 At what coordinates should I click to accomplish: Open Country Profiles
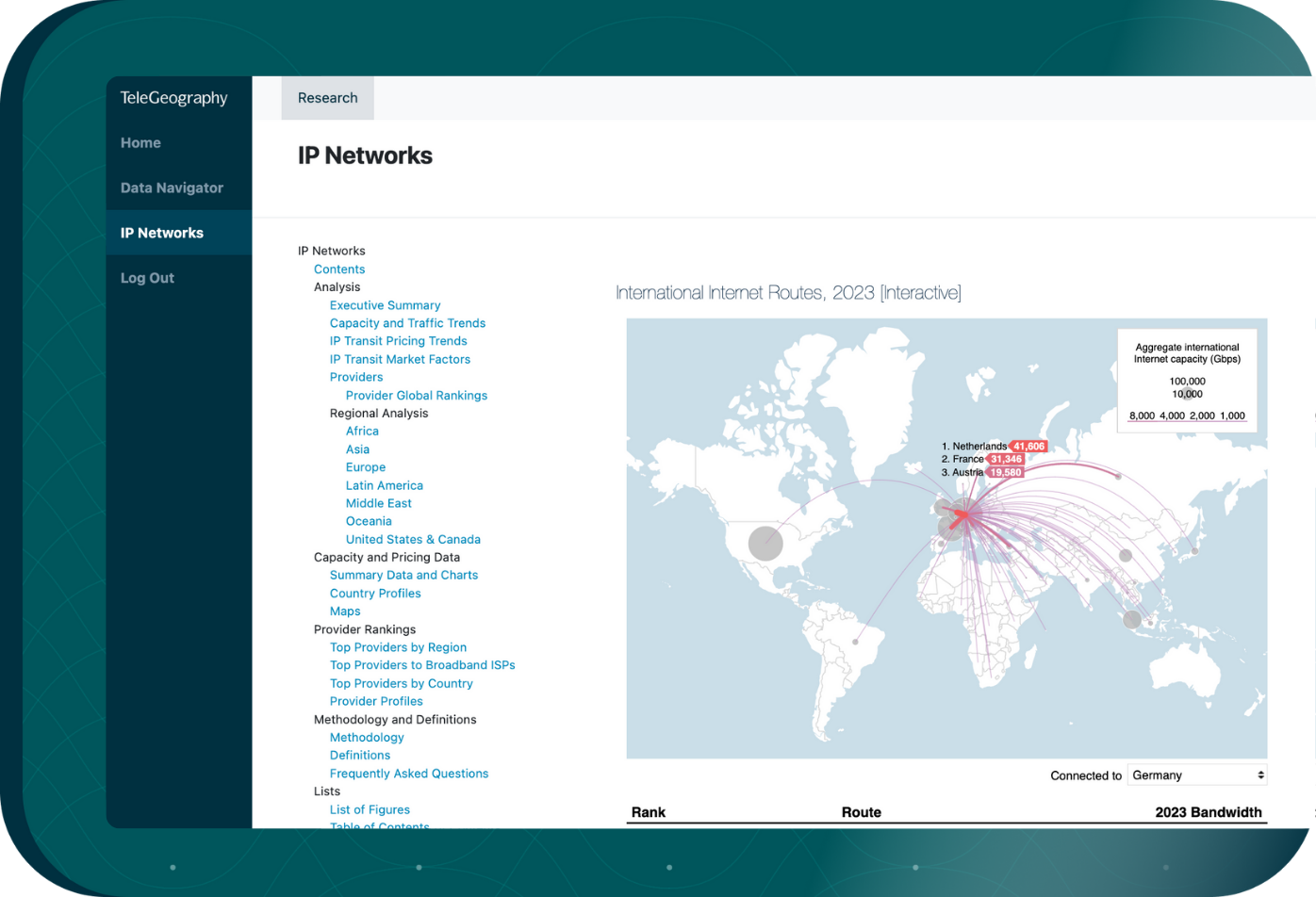click(x=375, y=593)
